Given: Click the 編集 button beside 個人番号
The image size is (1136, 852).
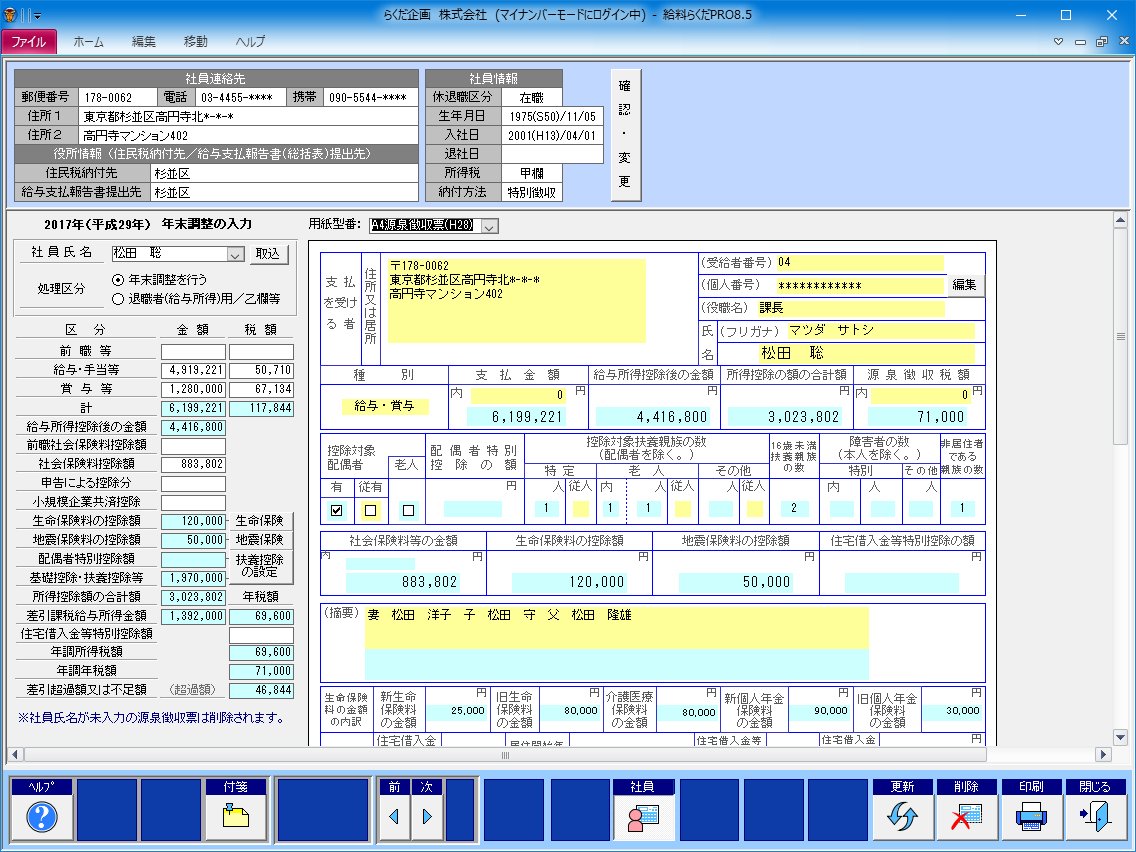Looking at the screenshot, I should (964, 285).
